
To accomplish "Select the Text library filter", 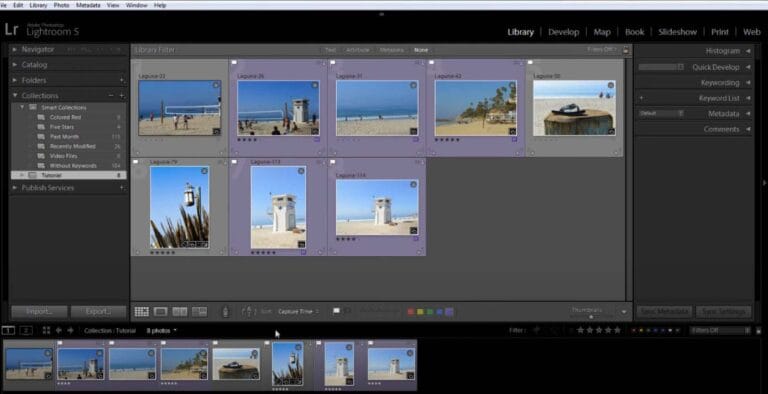I will coord(330,50).
